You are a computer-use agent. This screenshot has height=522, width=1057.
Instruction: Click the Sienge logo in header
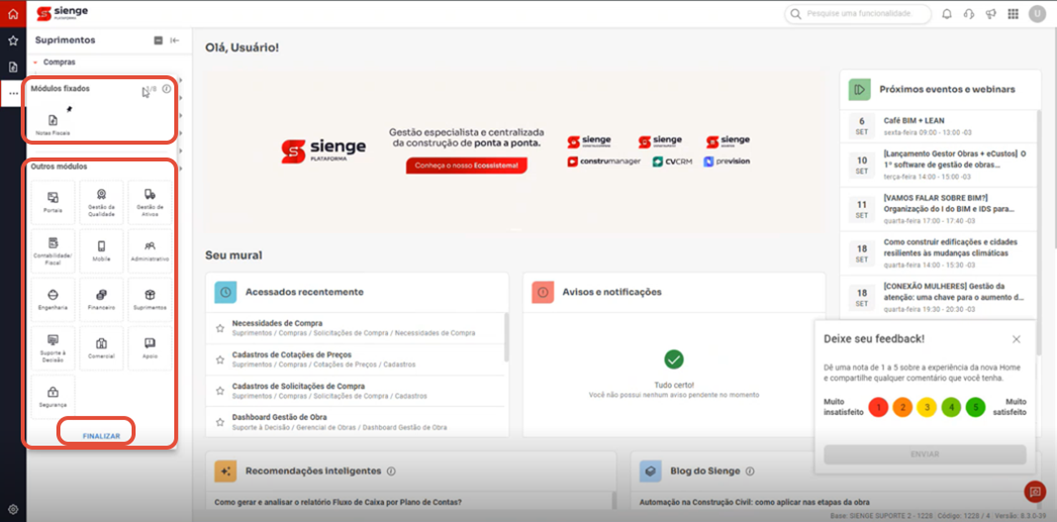(62, 13)
